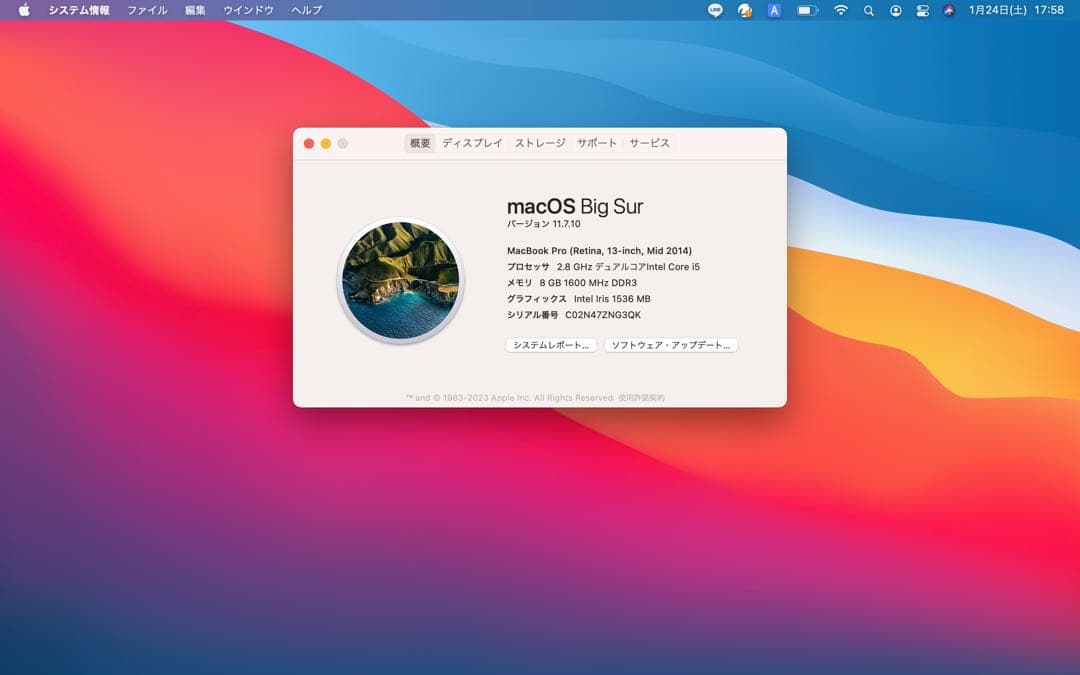Select the 概要 tab
Image resolution: width=1080 pixels, height=675 pixels.
pyautogui.click(x=418, y=143)
